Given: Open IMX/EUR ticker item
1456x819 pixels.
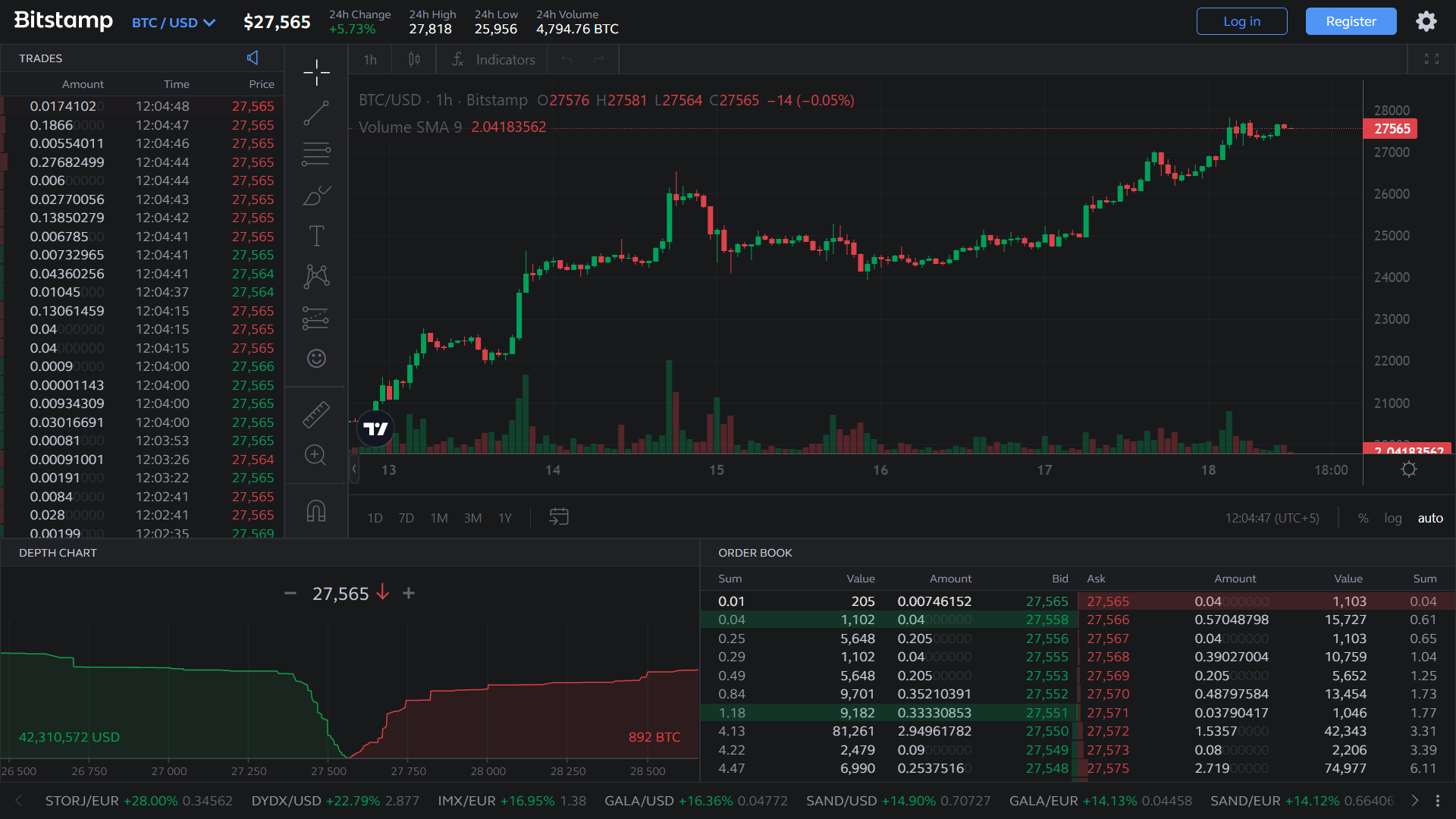Looking at the screenshot, I should pos(512,801).
